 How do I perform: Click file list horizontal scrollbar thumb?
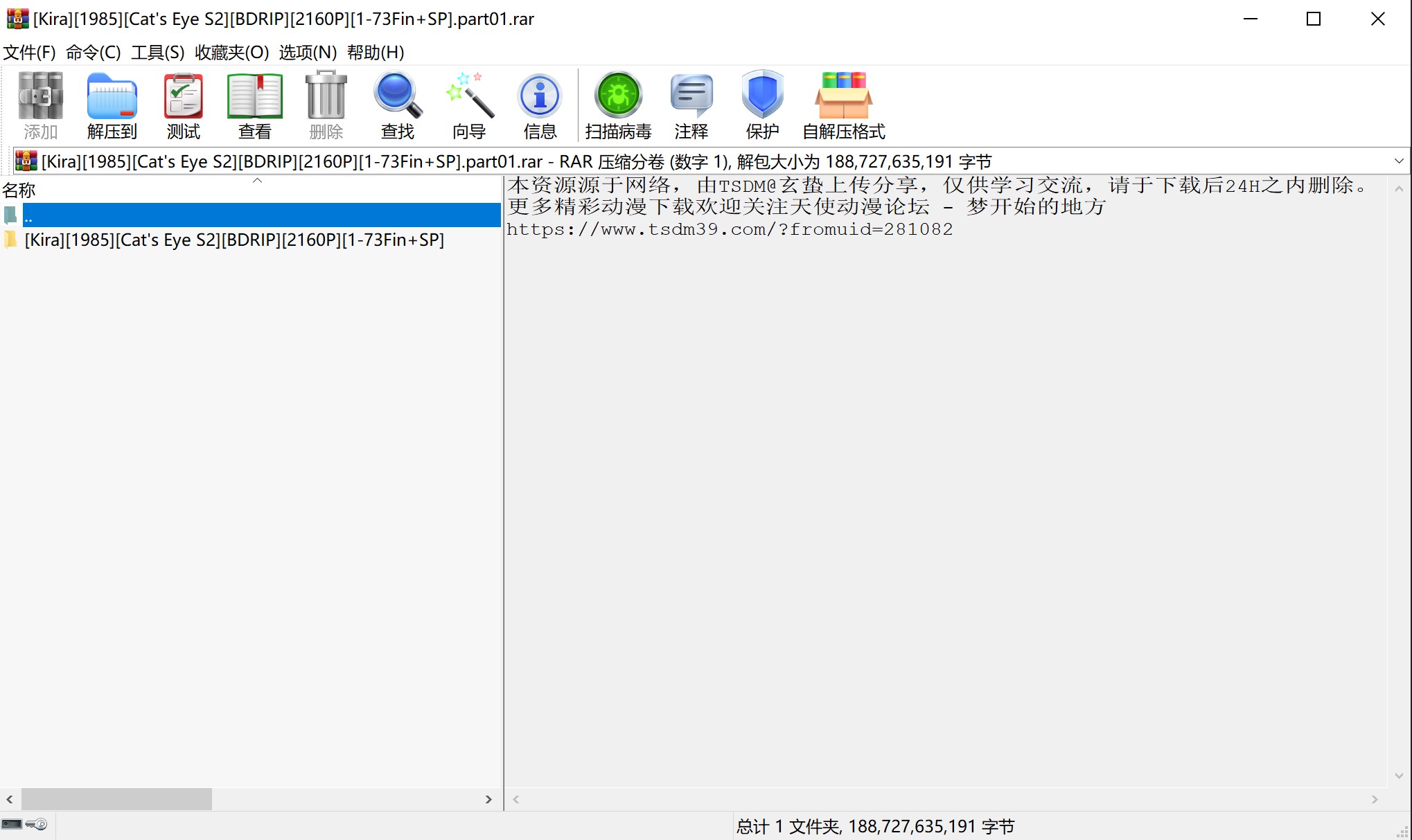pos(116,799)
